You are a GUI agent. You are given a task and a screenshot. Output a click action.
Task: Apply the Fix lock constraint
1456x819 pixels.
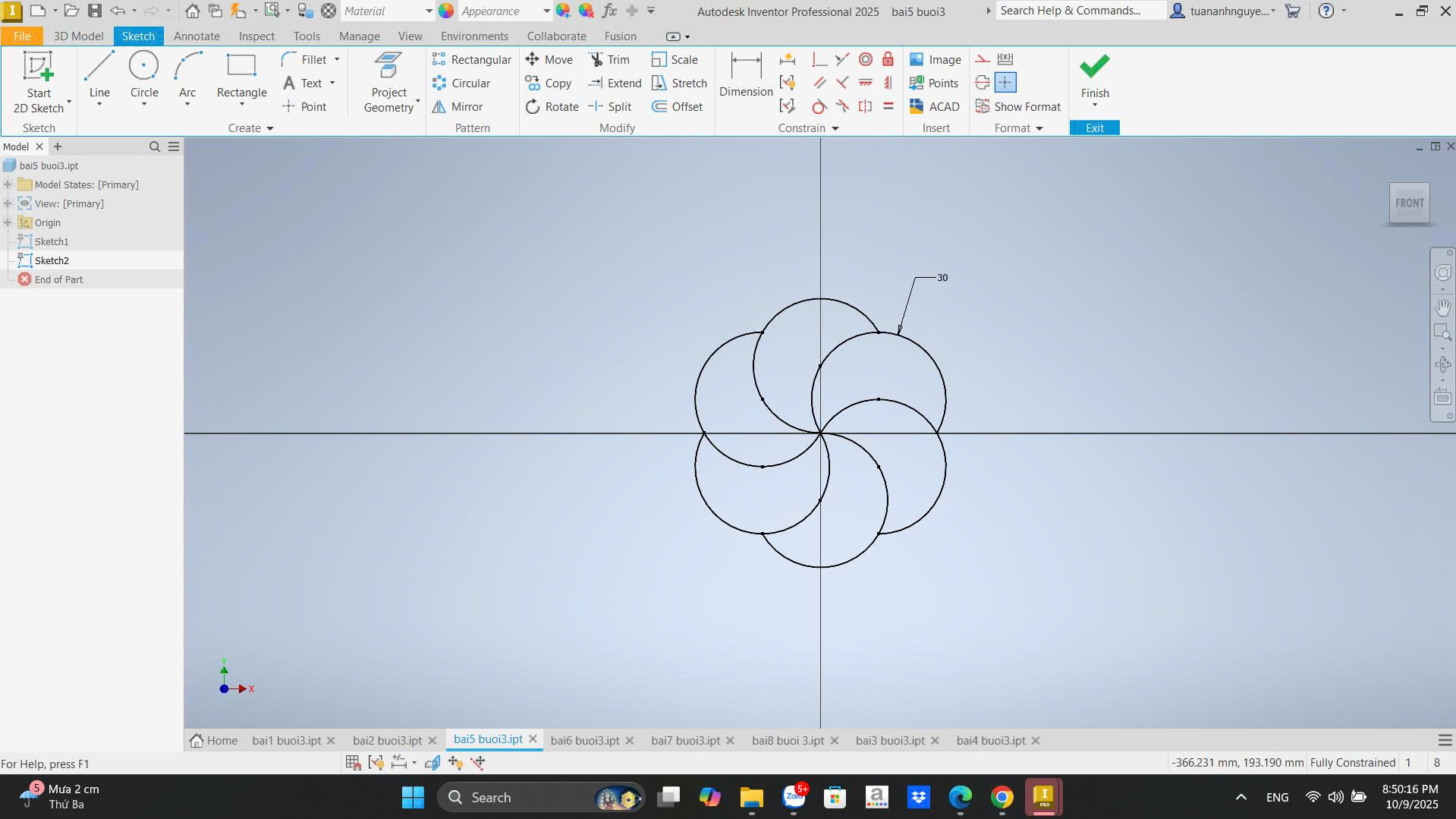(x=888, y=59)
